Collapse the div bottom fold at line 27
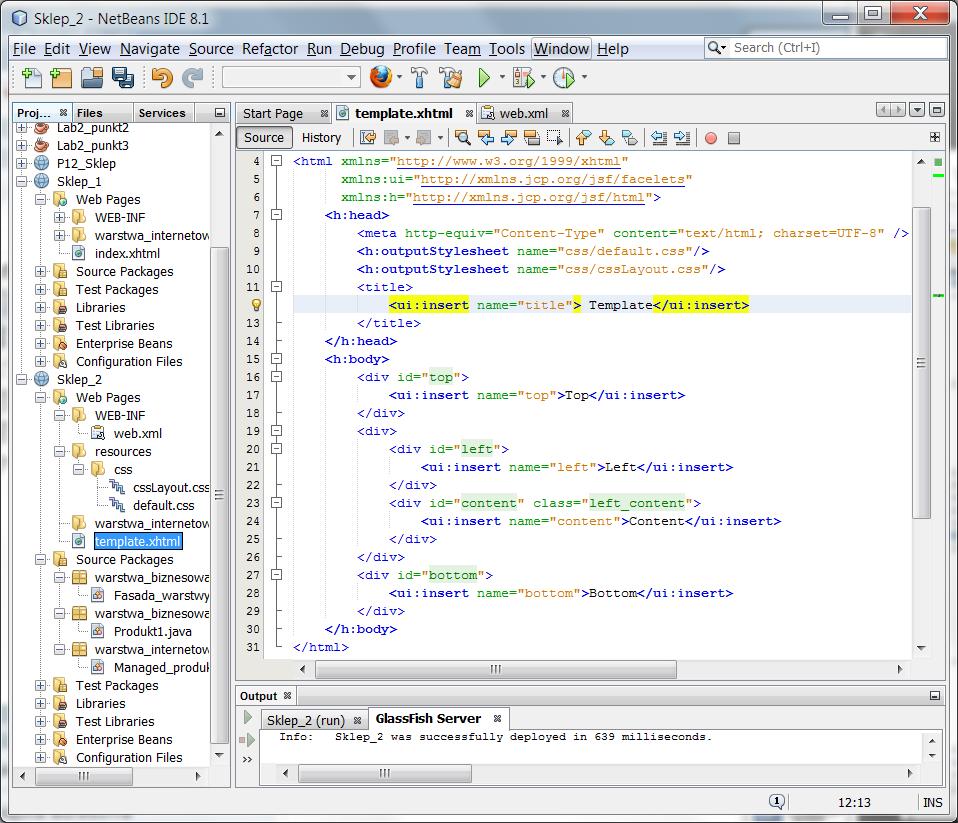The image size is (958, 823). coord(277,574)
